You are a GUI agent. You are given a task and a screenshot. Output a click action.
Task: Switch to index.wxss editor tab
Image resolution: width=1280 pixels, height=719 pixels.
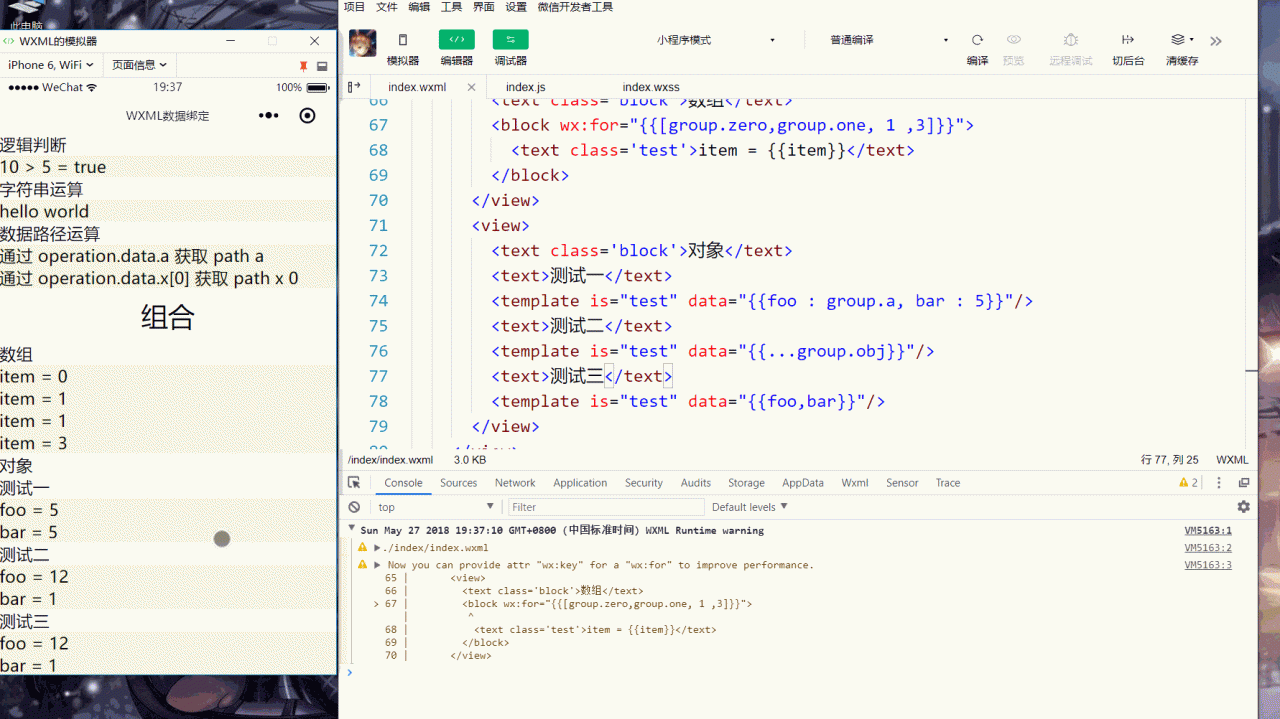[651, 87]
